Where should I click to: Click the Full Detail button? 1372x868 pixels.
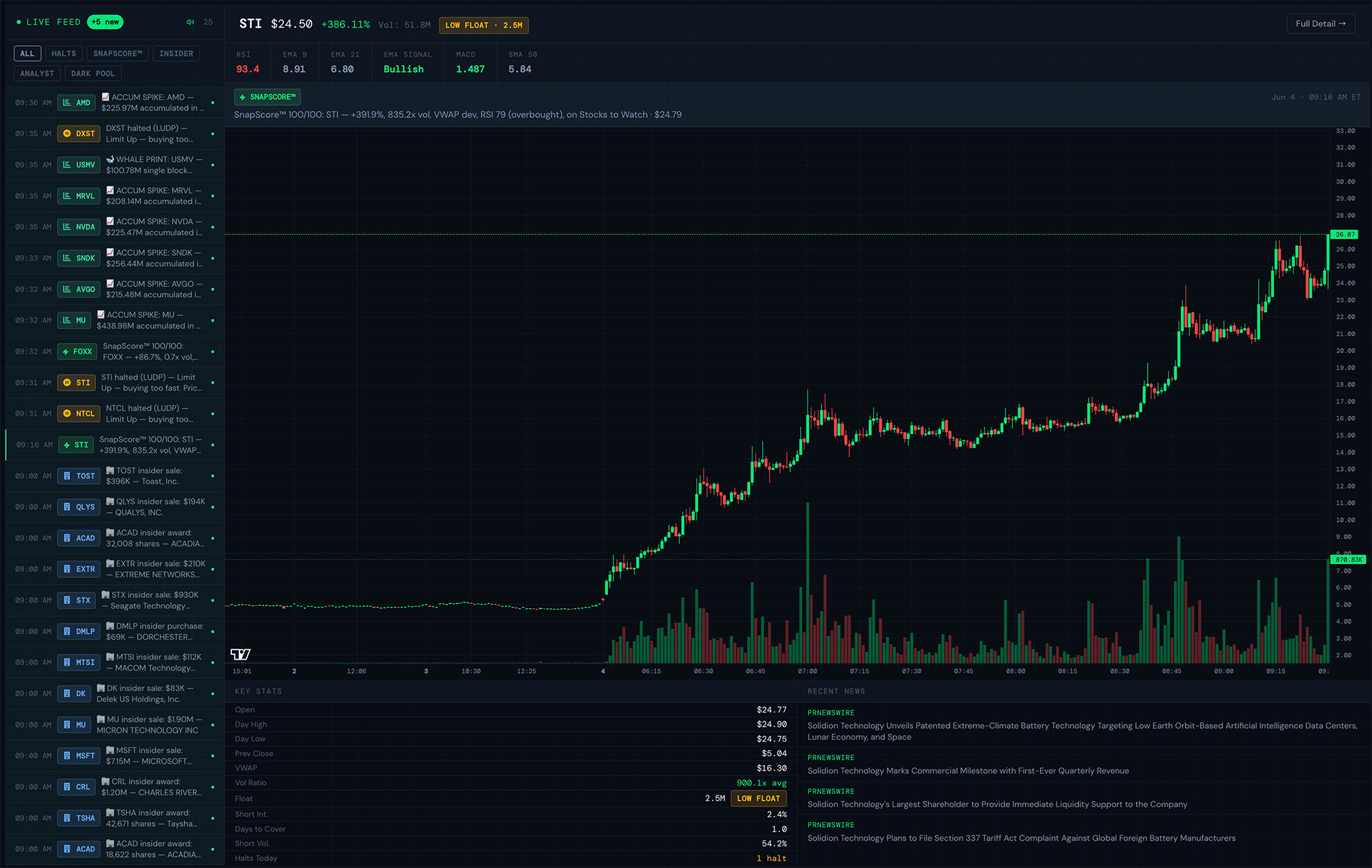click(x=1321, y=23)
